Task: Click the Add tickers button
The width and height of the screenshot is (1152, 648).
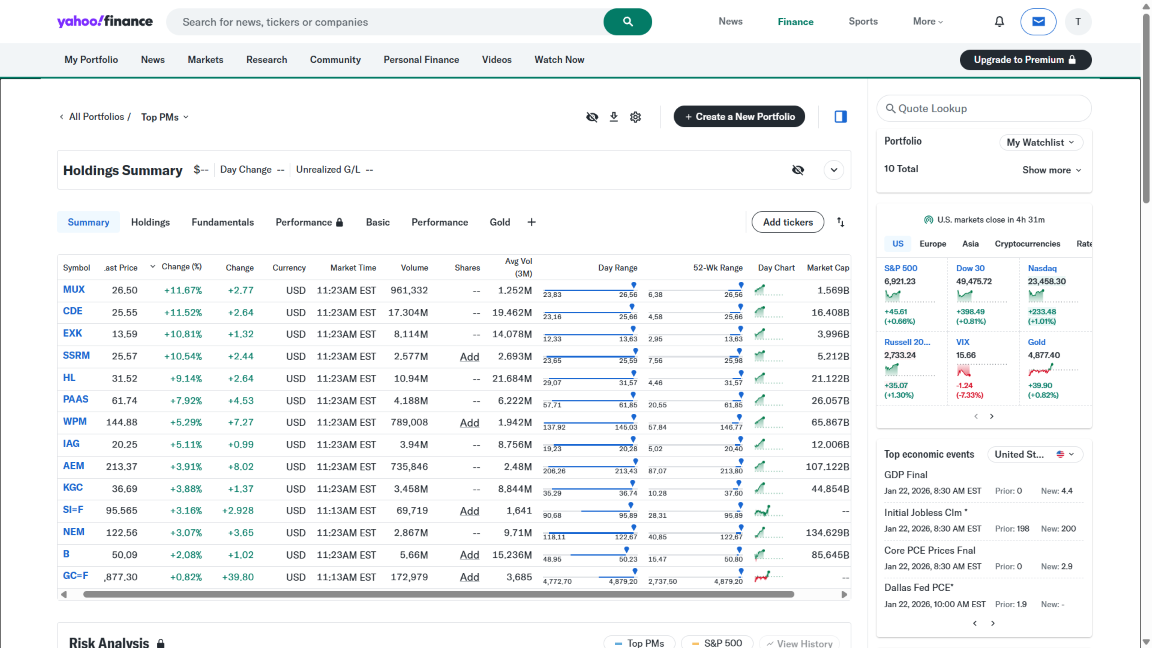Action: [788, 222]
